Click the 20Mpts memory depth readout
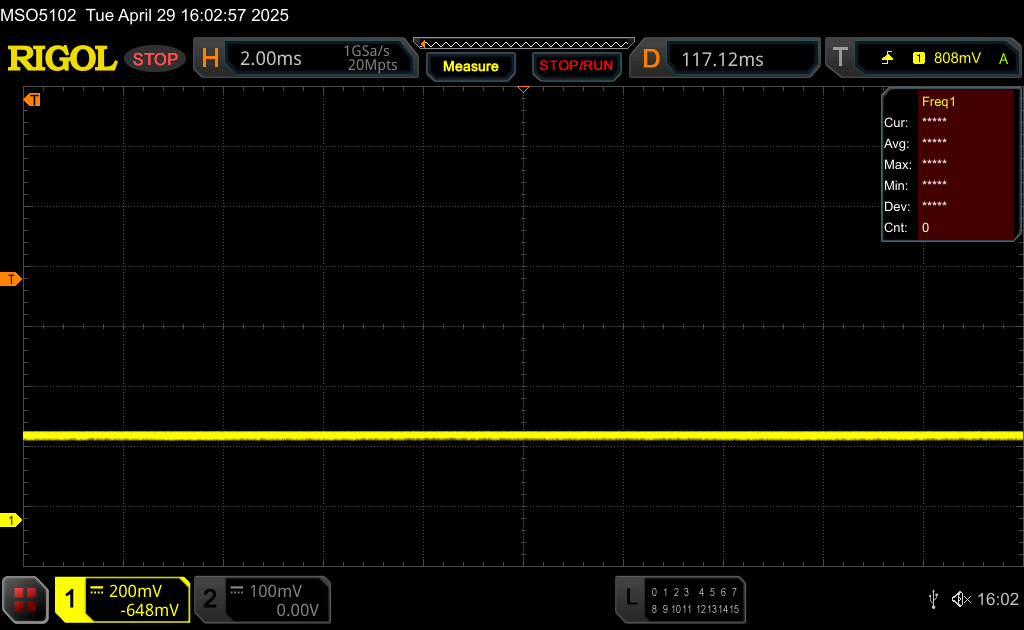The width and height of the screenshot is (1024, 630). 372,65
